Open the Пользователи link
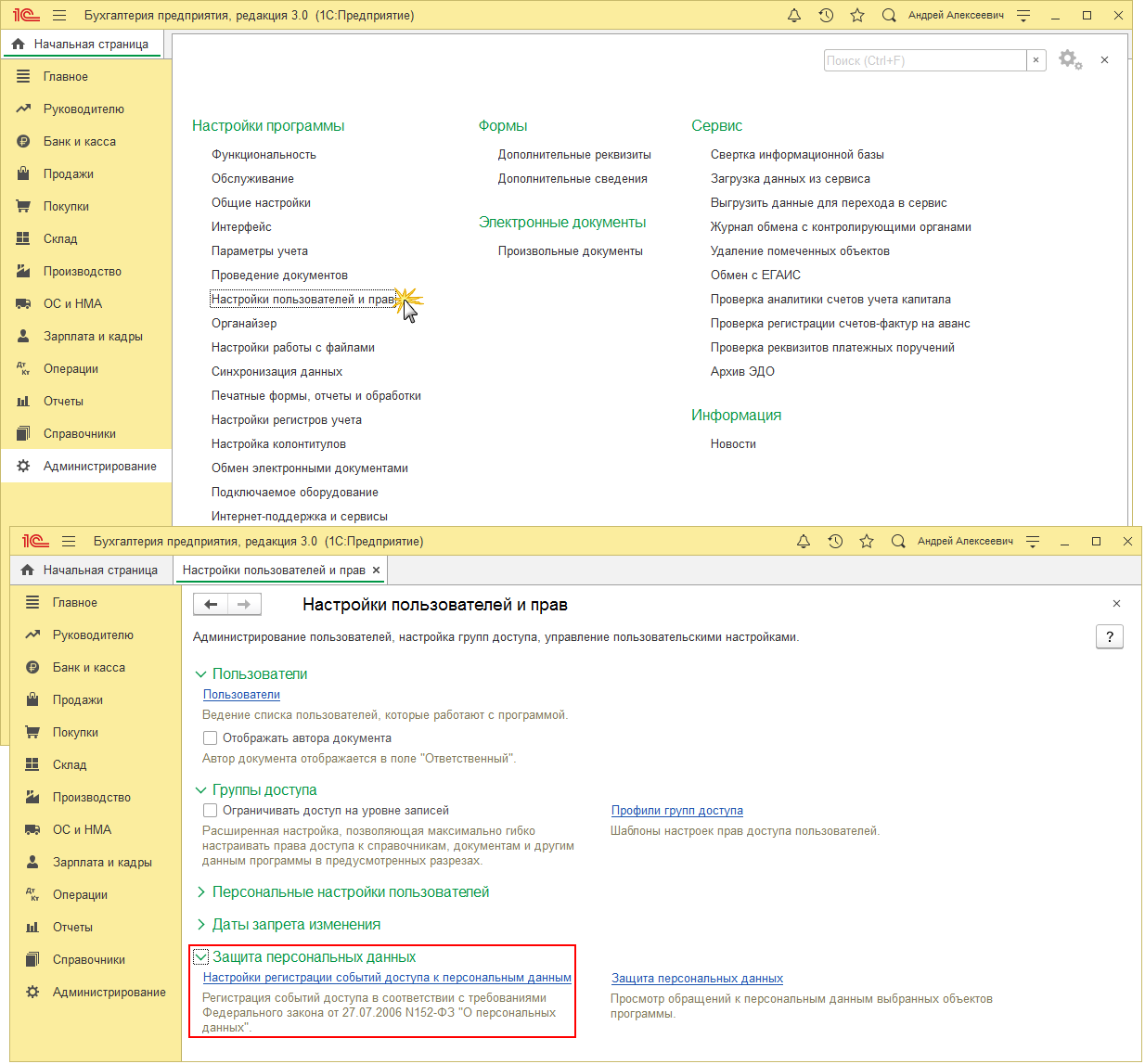The image size is (1145, 1064). (241, 695)
